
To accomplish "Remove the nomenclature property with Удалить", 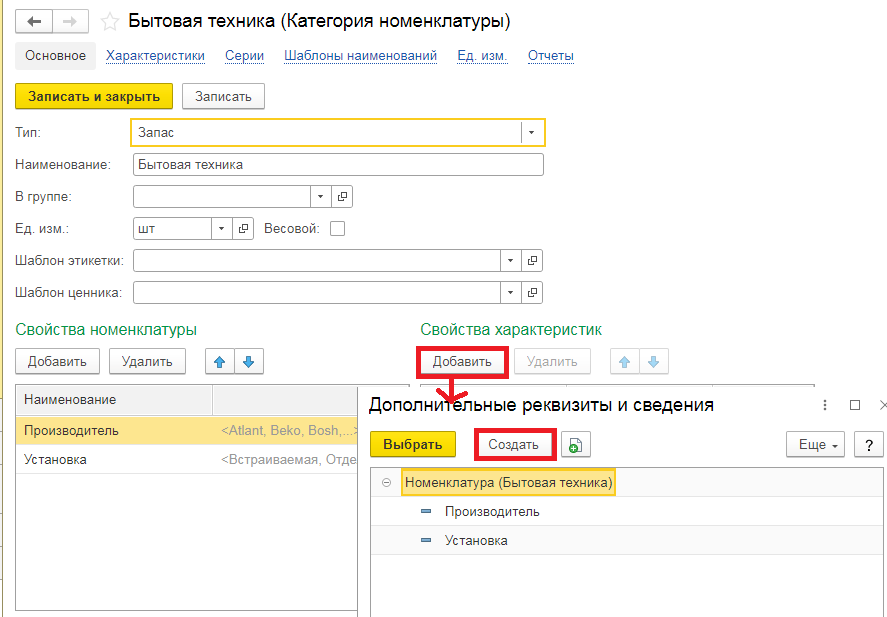I will pos(147,362).
